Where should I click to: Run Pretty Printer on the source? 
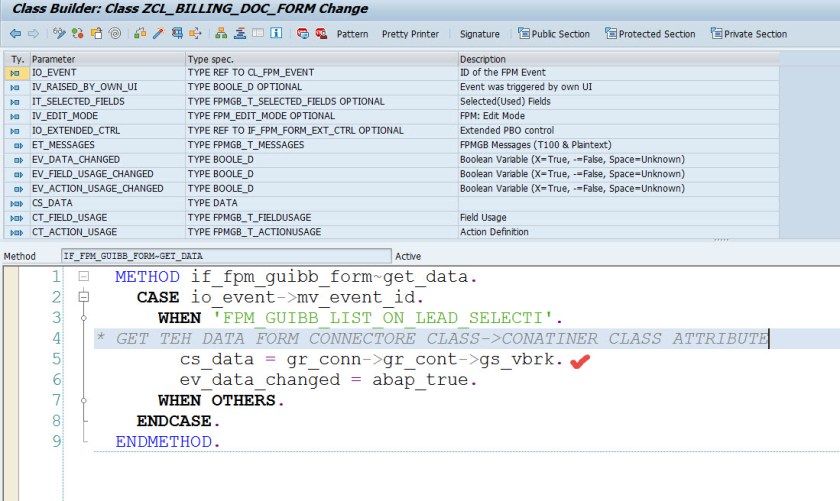pos(410,34)
